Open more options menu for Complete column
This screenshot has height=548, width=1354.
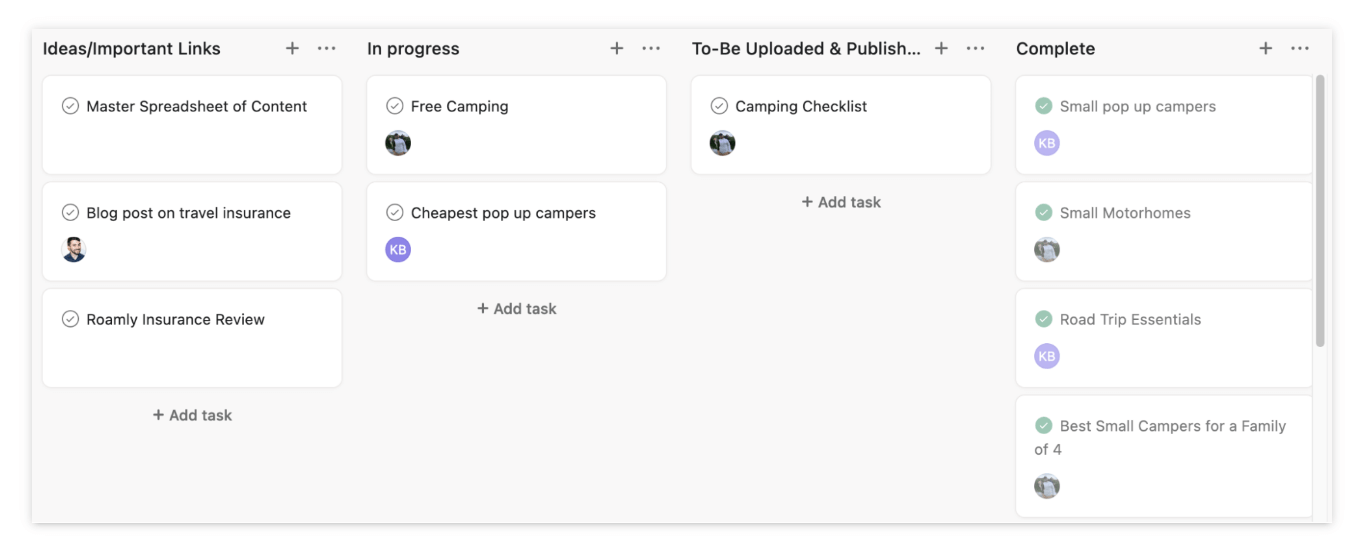coord(1300,48)
